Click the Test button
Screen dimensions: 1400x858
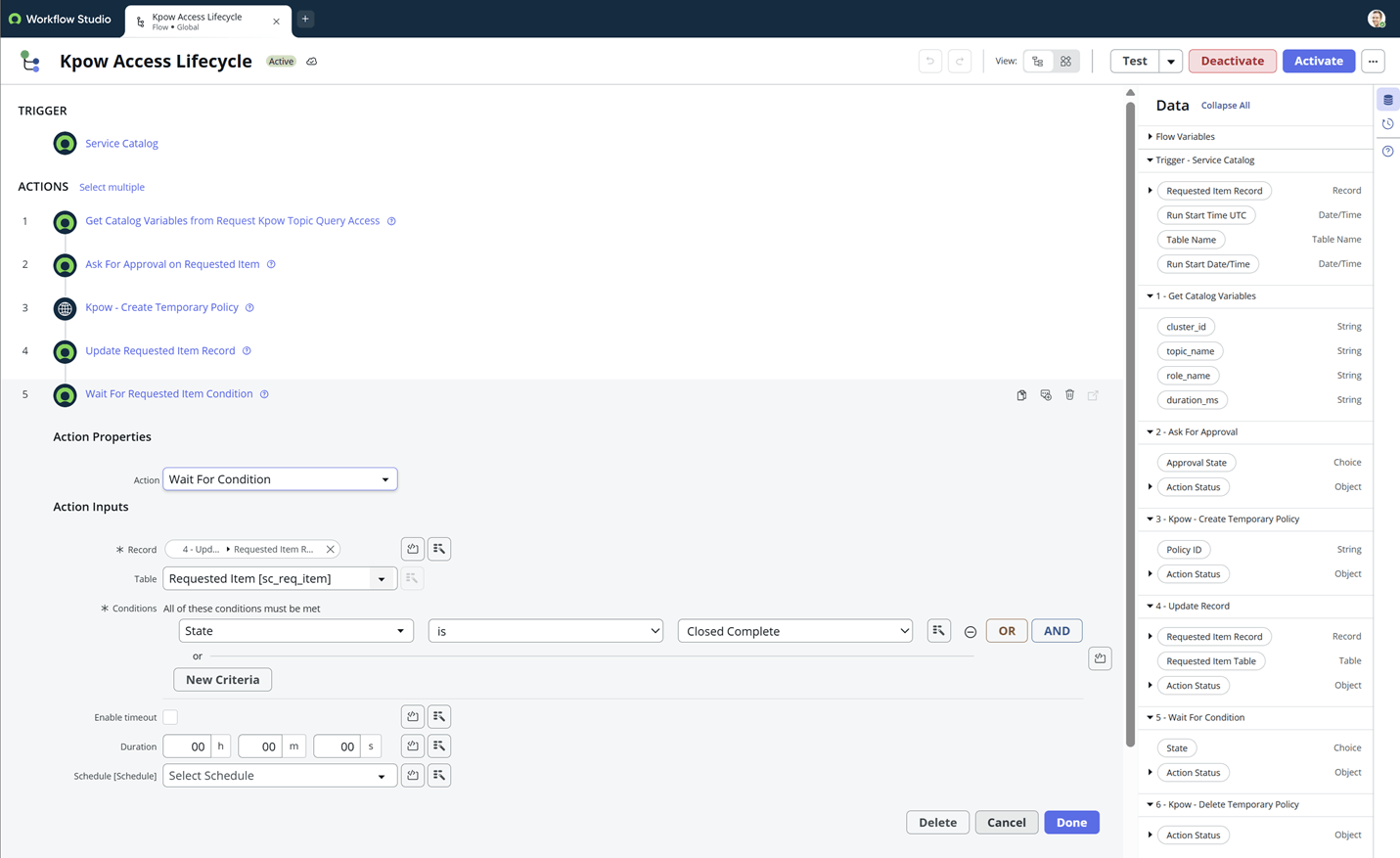pos(1135,61)
